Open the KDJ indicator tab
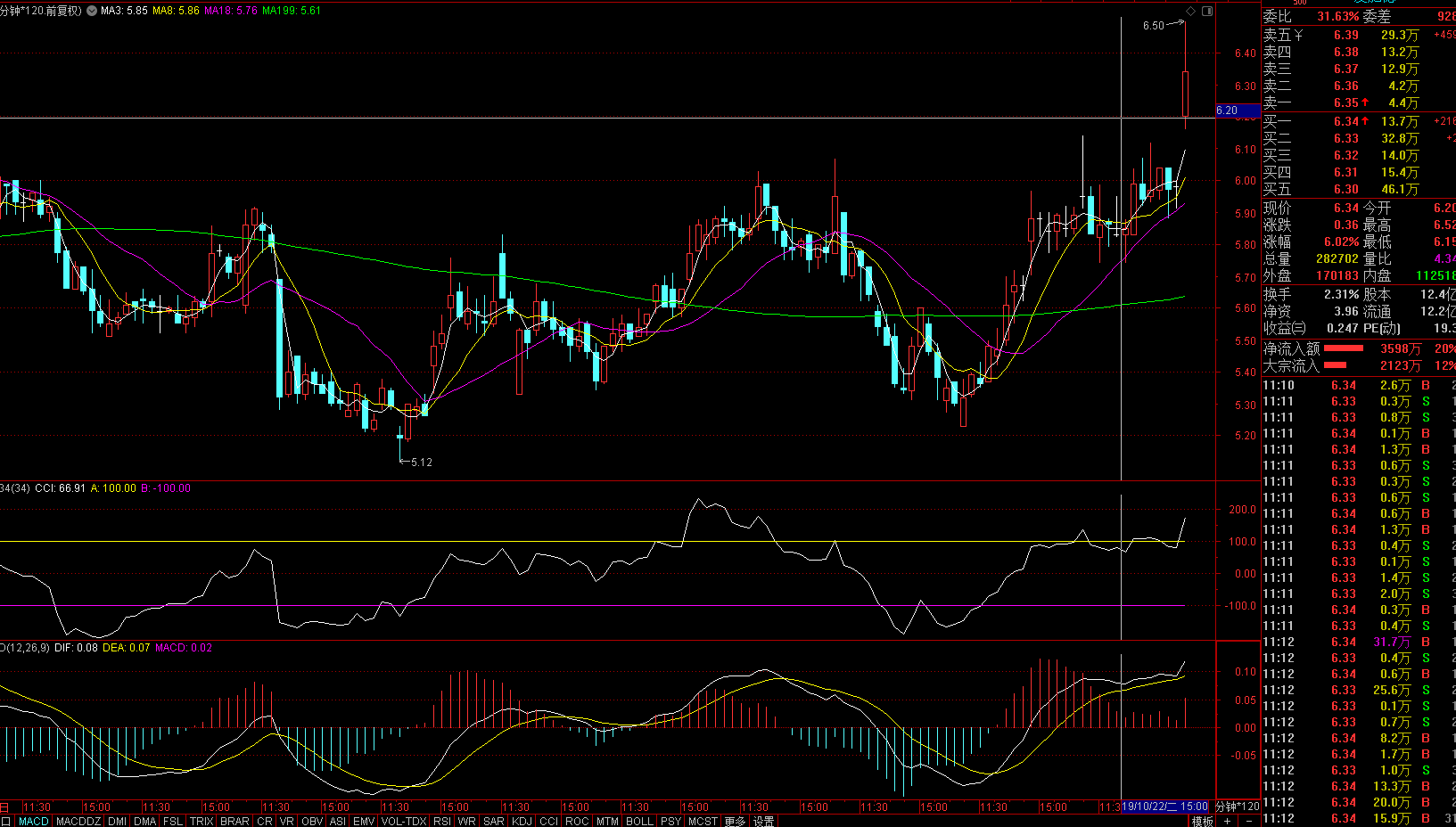This screenshot has height=827, width=1456. (x=522, y=821)
